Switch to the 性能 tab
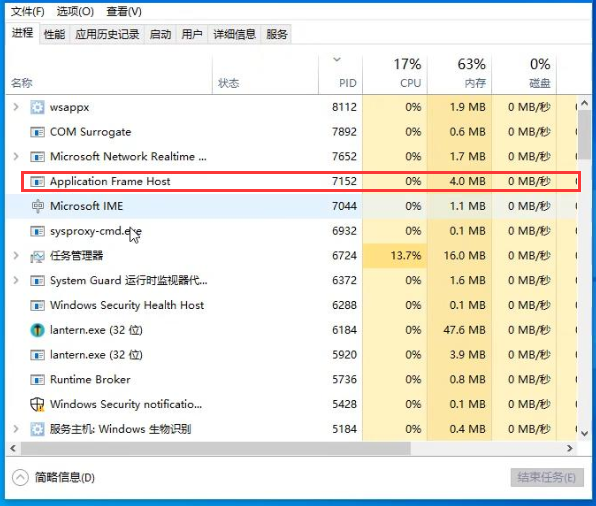The image size is (596, 506). tap(54, 35)
